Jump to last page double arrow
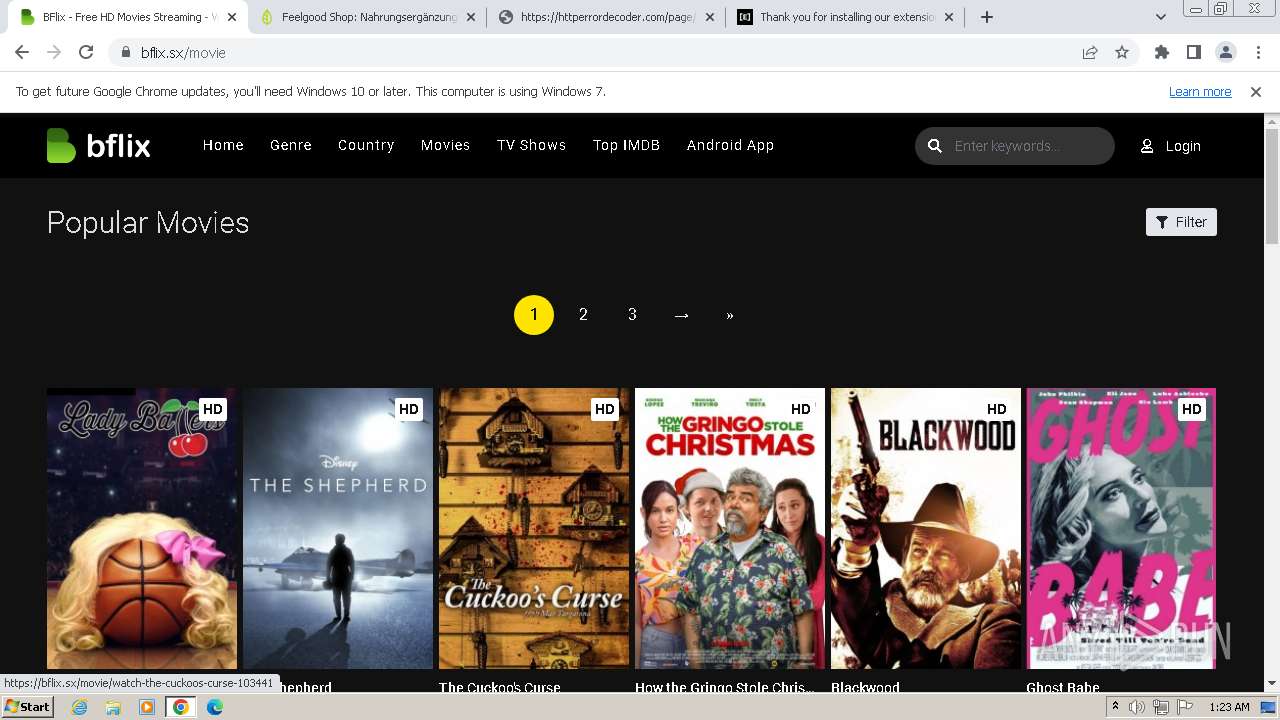The image size is (1280, 720). (x=730, y=315)
